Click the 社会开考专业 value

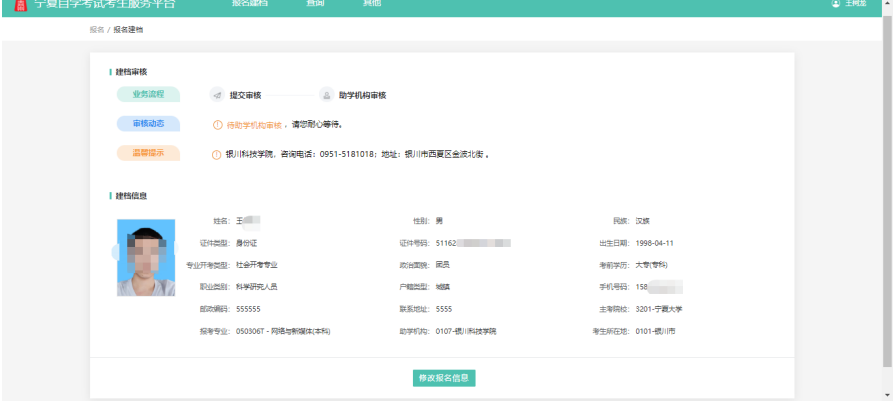click(x=257, y=265)
